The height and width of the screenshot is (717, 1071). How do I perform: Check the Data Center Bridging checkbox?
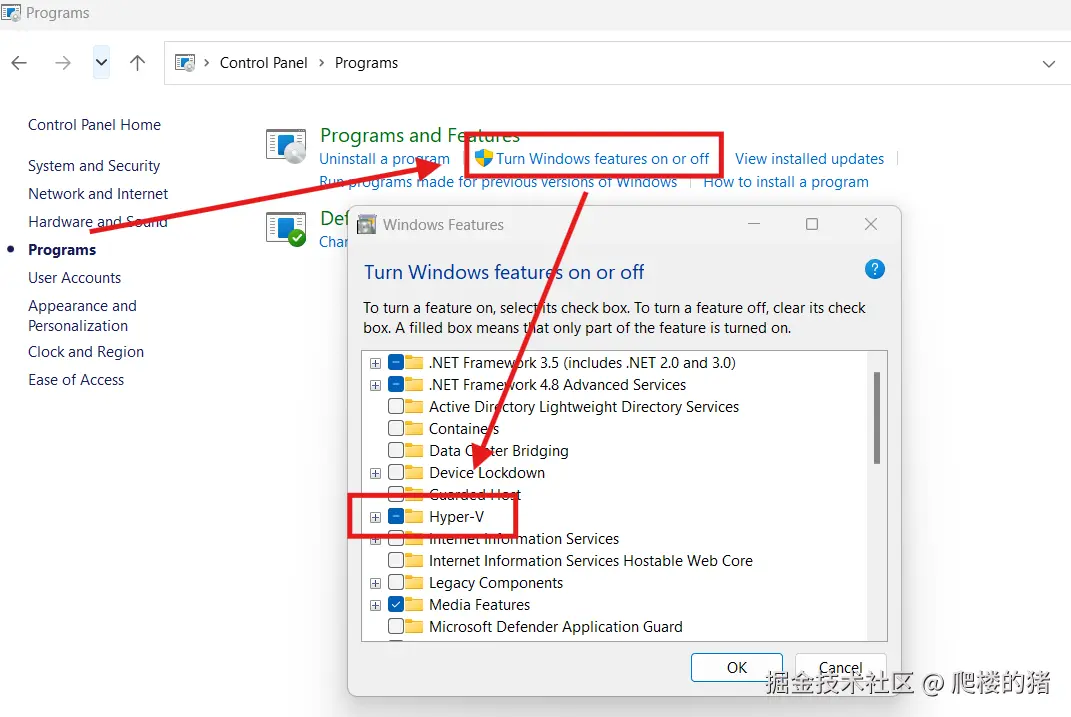395,451
